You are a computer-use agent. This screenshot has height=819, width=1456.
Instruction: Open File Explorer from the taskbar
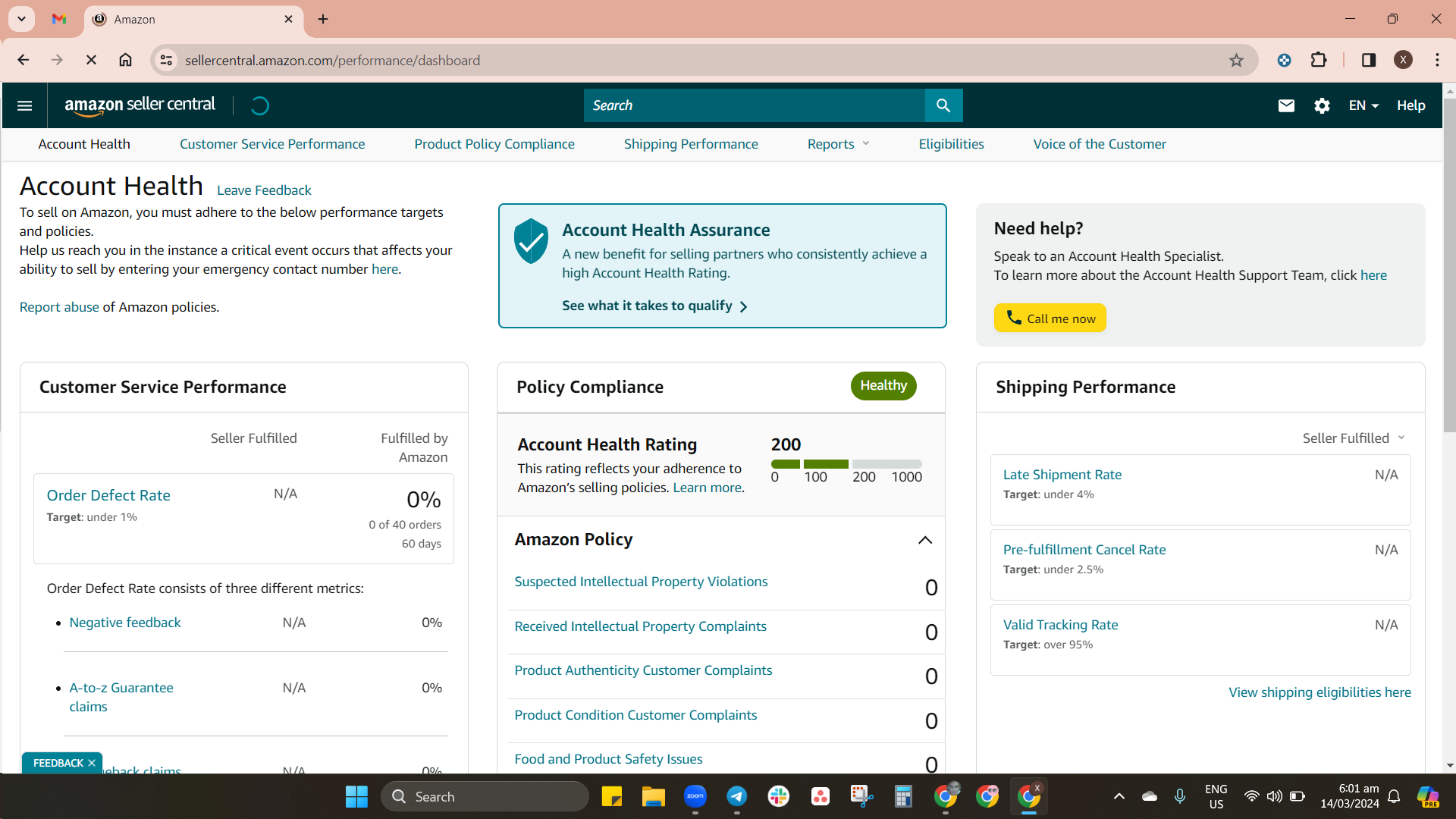coord(653,796)
